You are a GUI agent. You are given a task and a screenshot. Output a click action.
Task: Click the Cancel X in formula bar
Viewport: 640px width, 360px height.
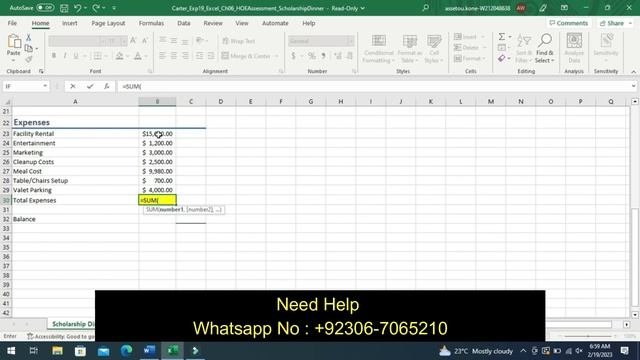pyautogui.click(x=73, y=86)
